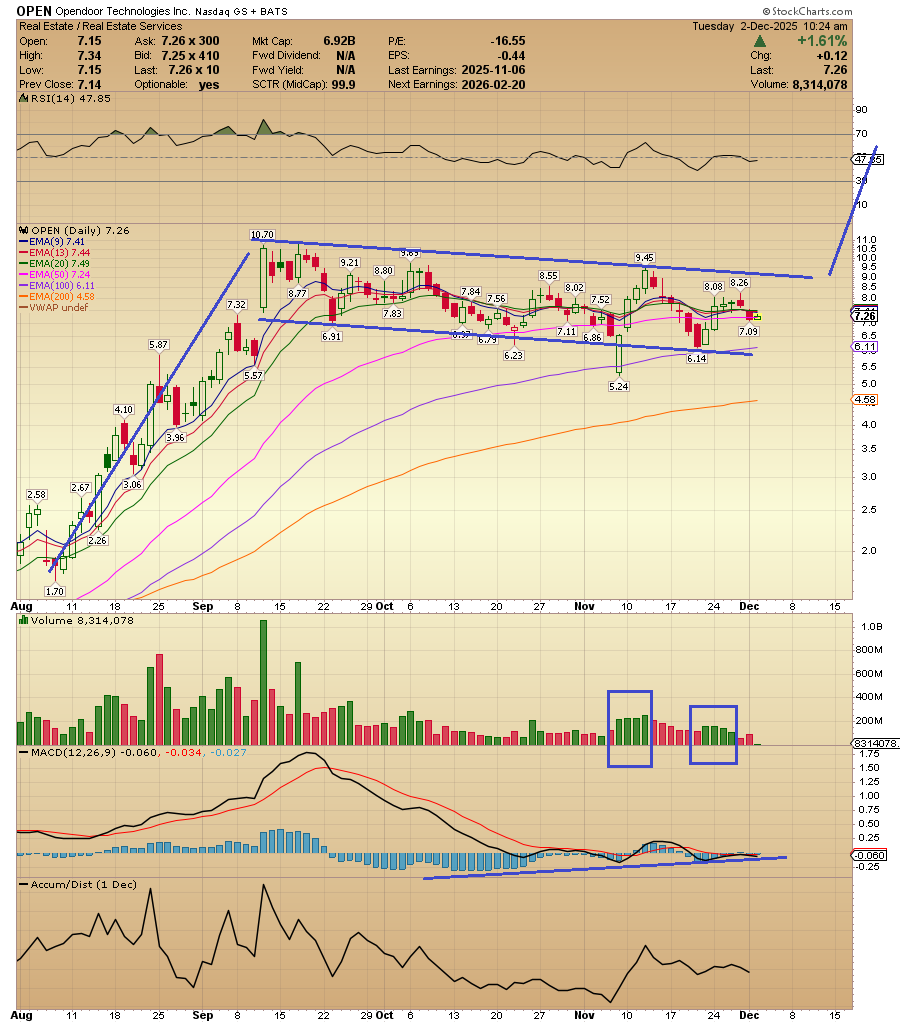This screenshot has width=900, height=1023.
Task: Click the candlestick icon beside OPEN (Daily)
Action: click(x=23, y=230)
